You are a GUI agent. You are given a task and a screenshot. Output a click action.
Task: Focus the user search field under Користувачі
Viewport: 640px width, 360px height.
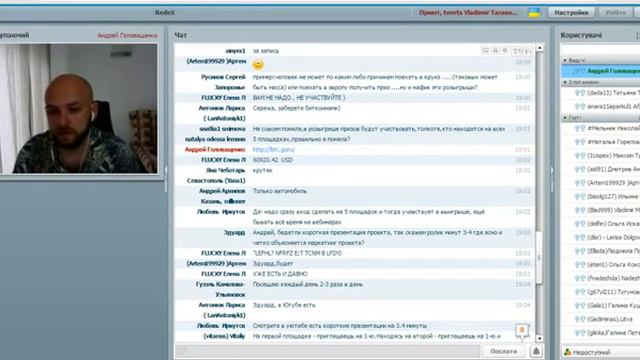click(x=601, y=50)
